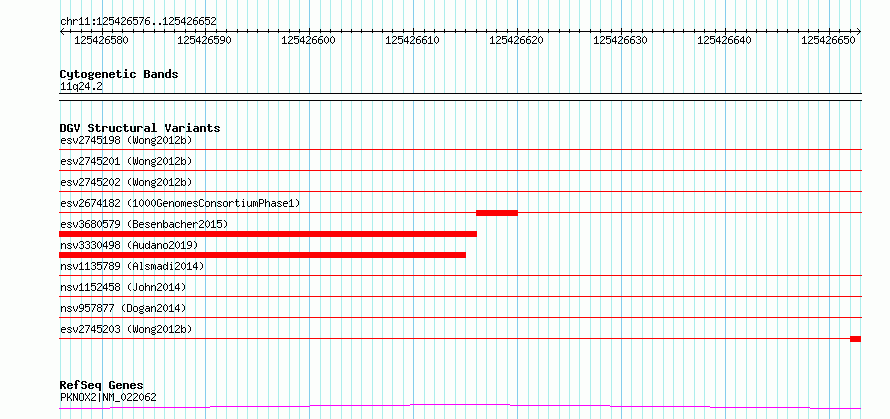This screenshot has width=890, height=419.
Task: Select the DGV Structural Variants track heading
Action: tap(140, 128)
